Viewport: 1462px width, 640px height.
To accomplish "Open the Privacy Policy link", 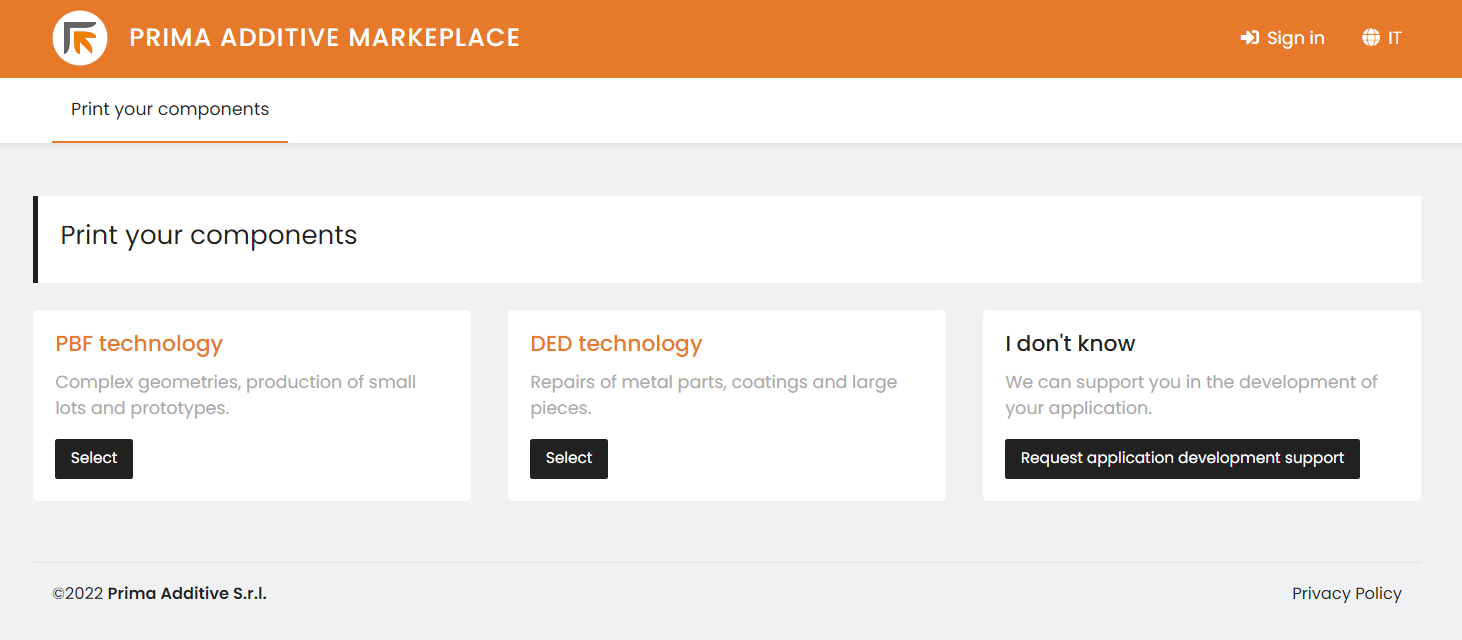I will [x=1347, y=593].
